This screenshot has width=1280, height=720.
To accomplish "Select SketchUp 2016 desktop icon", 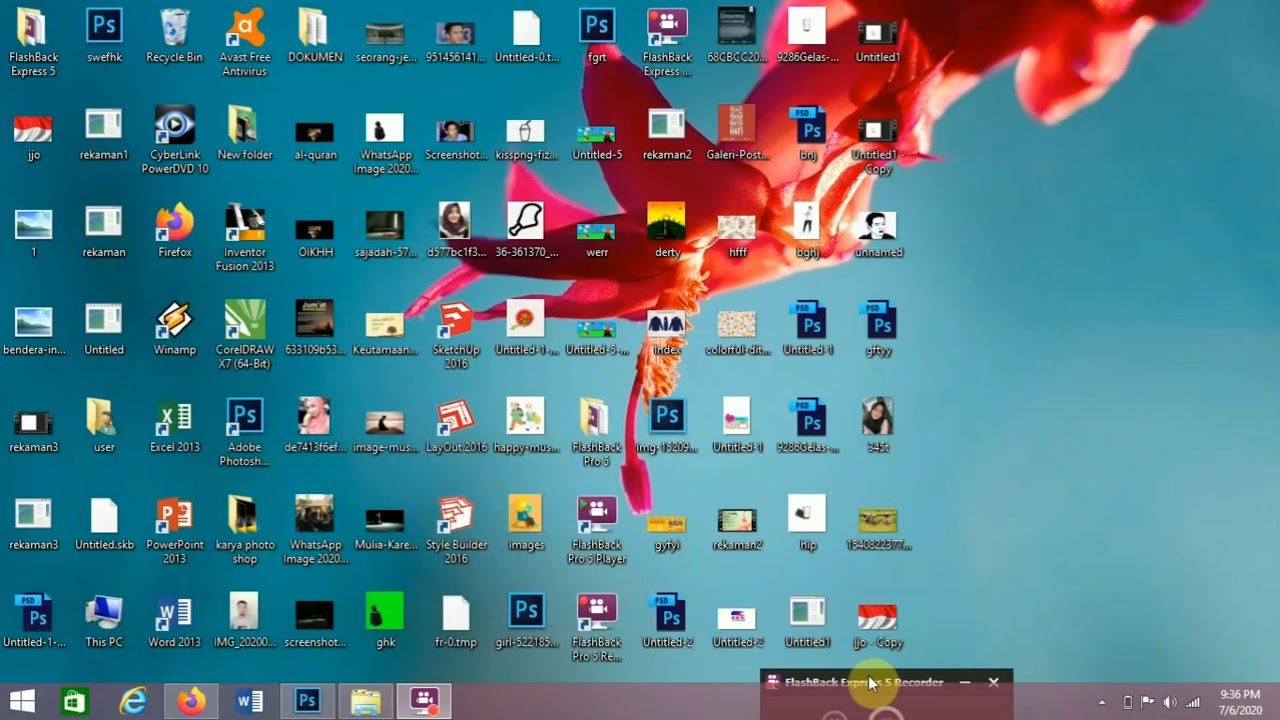I will point(456,335).
